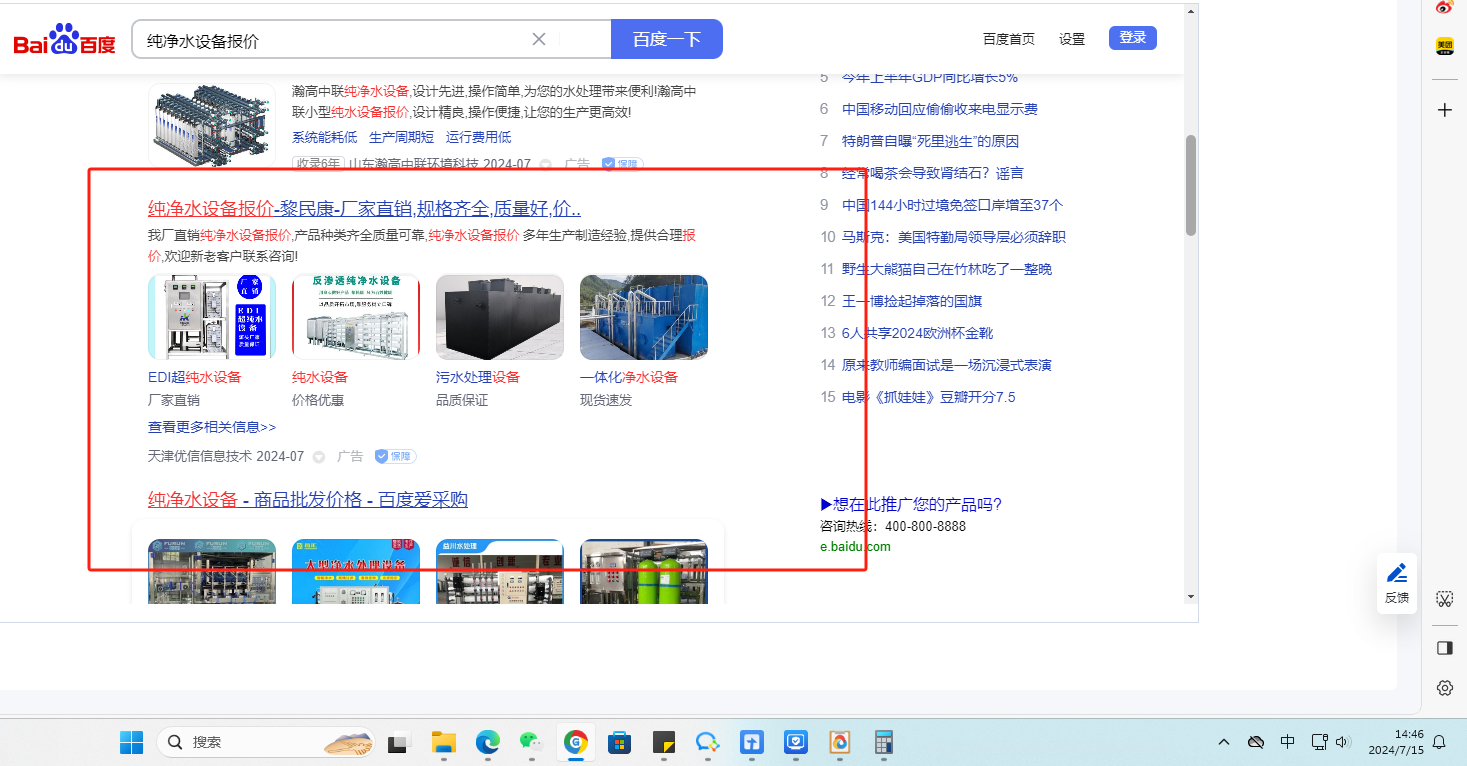Open hot search 特朗普自曝"死里逃生"的原因
This screenshot has width=1467, height=766.
[931, 141]
